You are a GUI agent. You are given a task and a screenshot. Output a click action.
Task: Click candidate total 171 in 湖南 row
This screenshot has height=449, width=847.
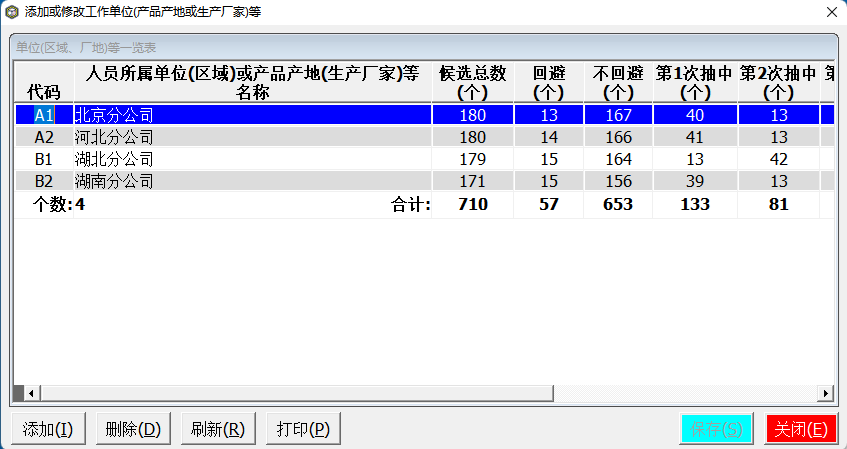pyautogui.click(x=473, y=181)
